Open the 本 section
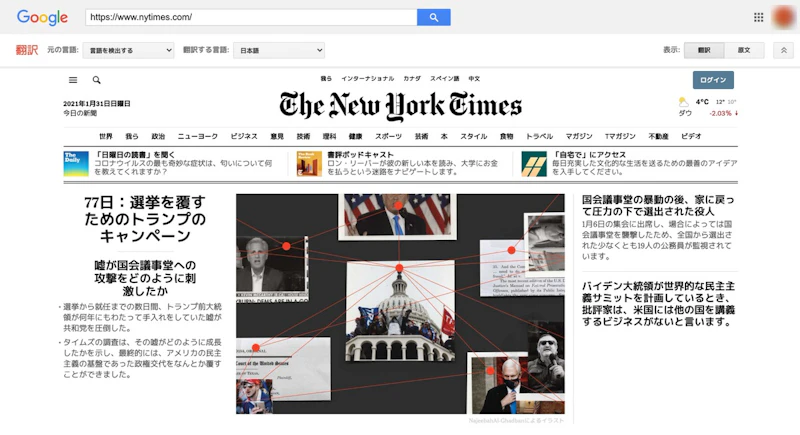The height and width of the screenshot is (435, 800). coord(444,136)
